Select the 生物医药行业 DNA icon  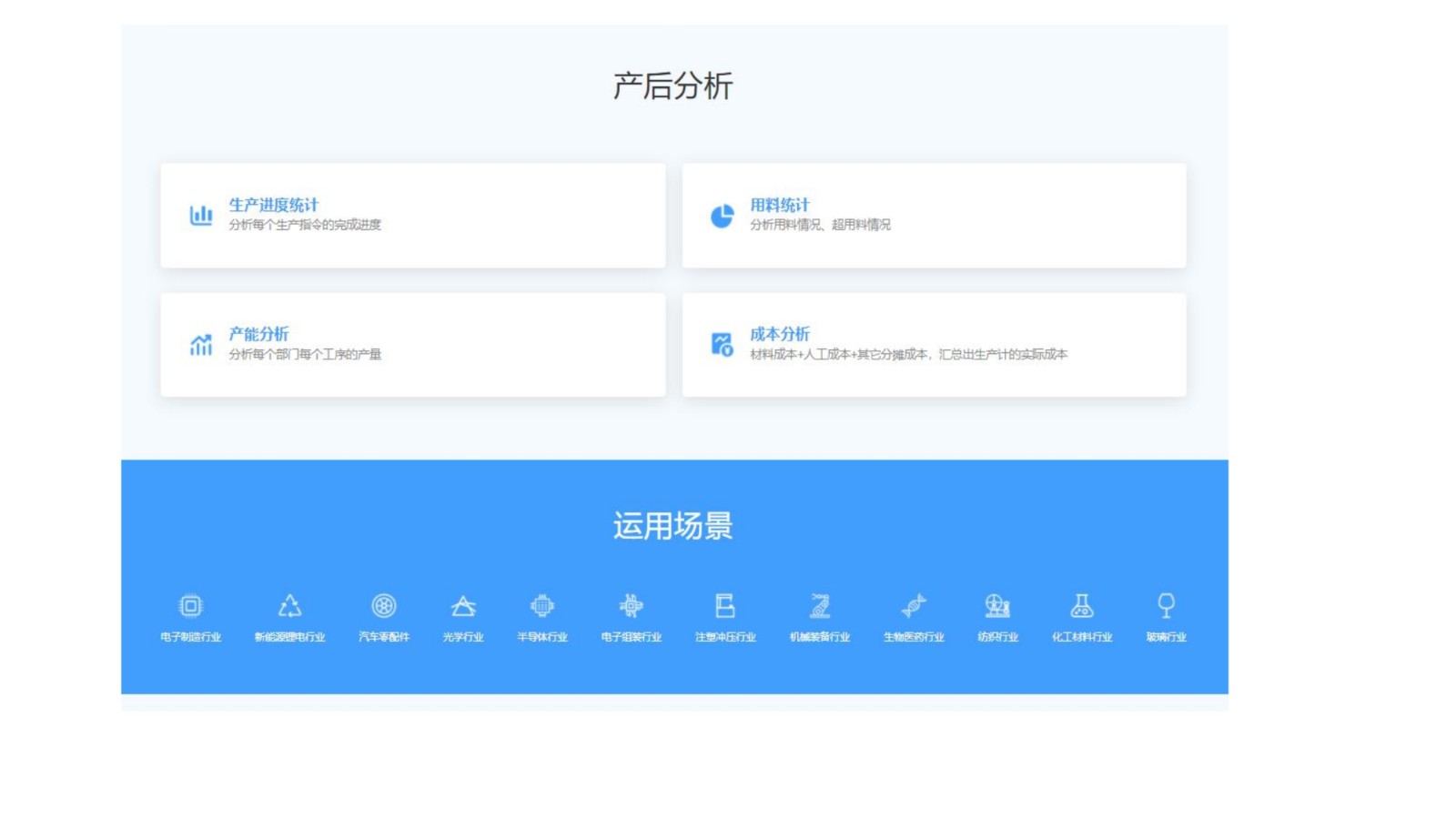[x=914, y=606]
